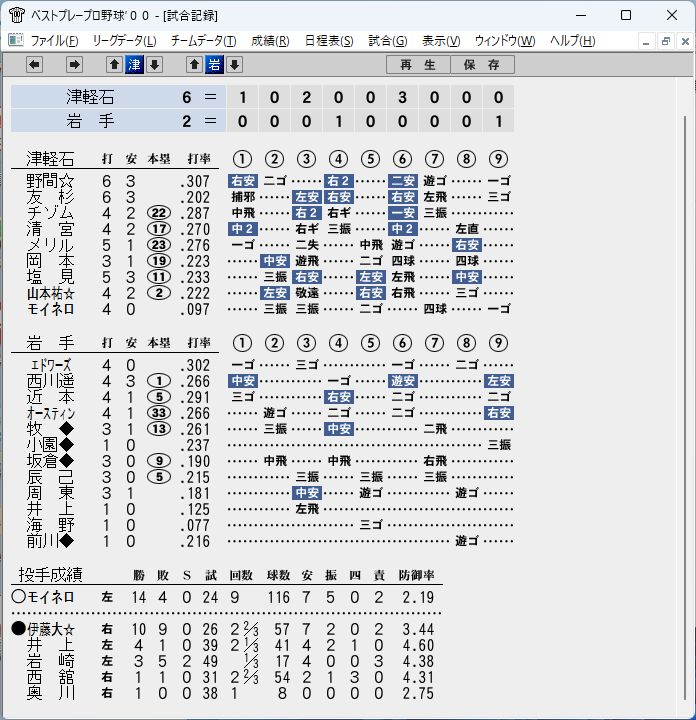Open the リーグデータ(L) menu
Viewport: 696px width, 720px height.
pos(124,41)
